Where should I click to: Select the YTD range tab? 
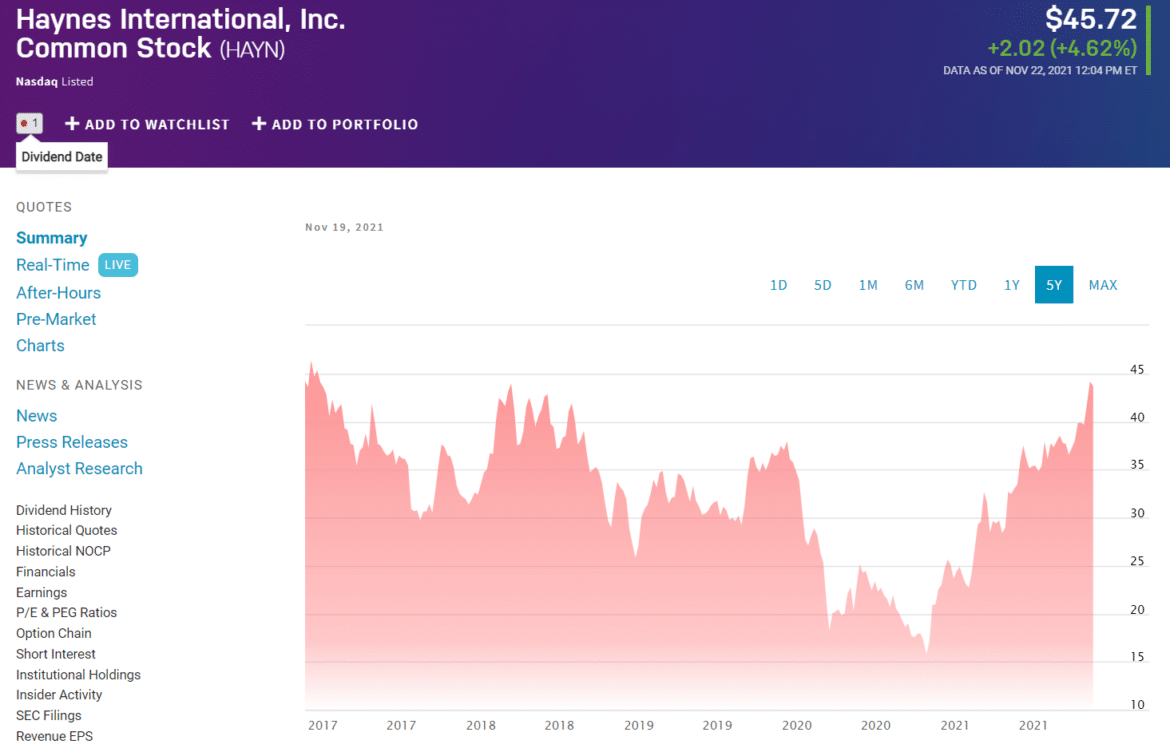[x=963, y=284]
